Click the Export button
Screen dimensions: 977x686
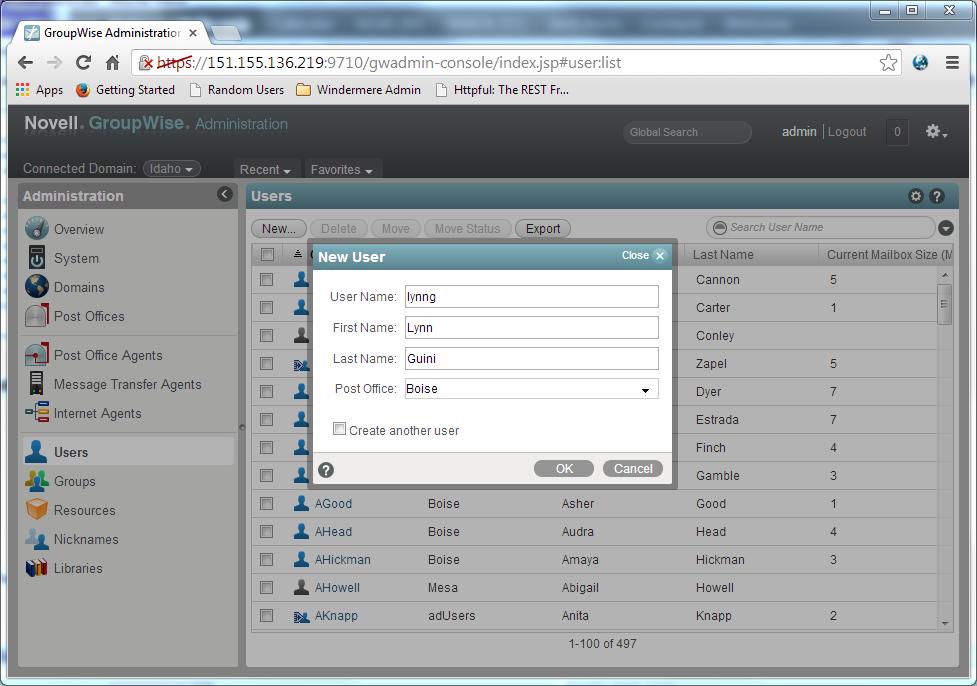tap(543, 229)
